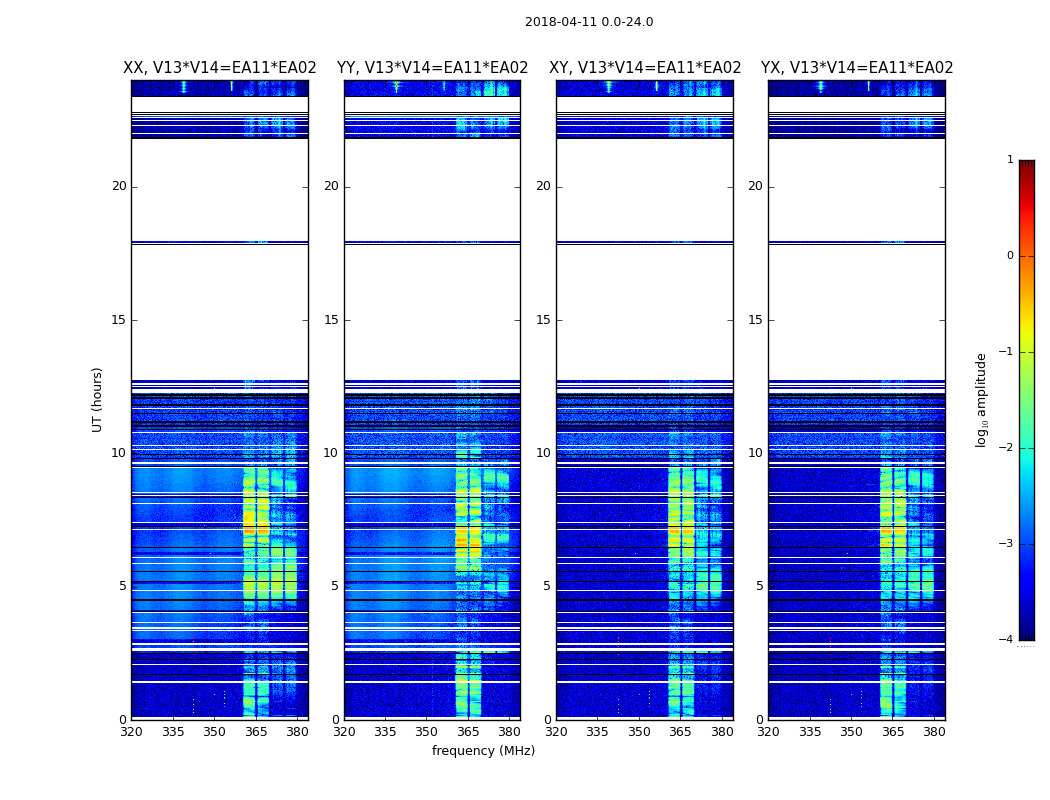Click colorbar tick label "−3"

point(1006,544)
